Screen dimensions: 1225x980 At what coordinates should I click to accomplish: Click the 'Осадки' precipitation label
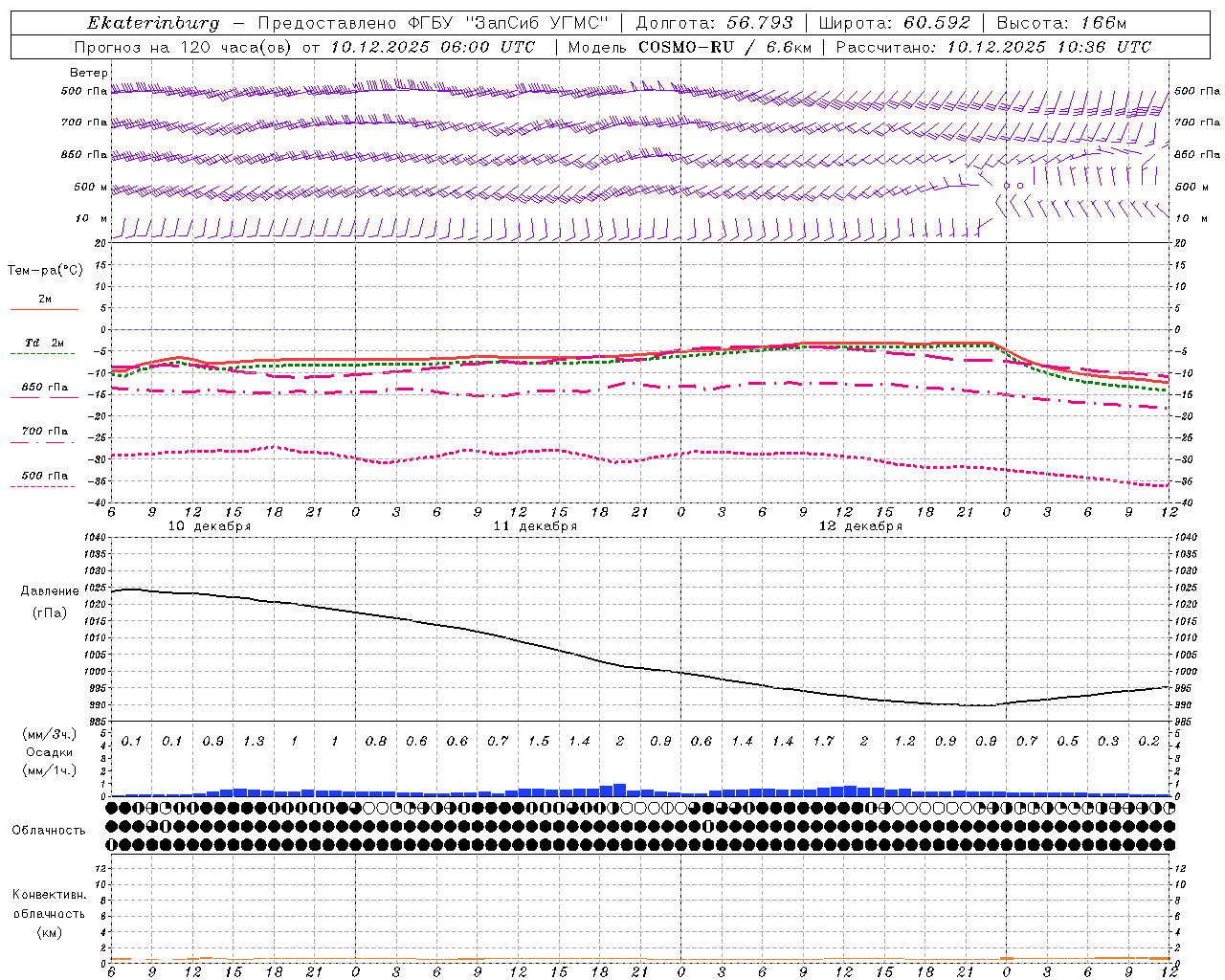click(50, 752)
